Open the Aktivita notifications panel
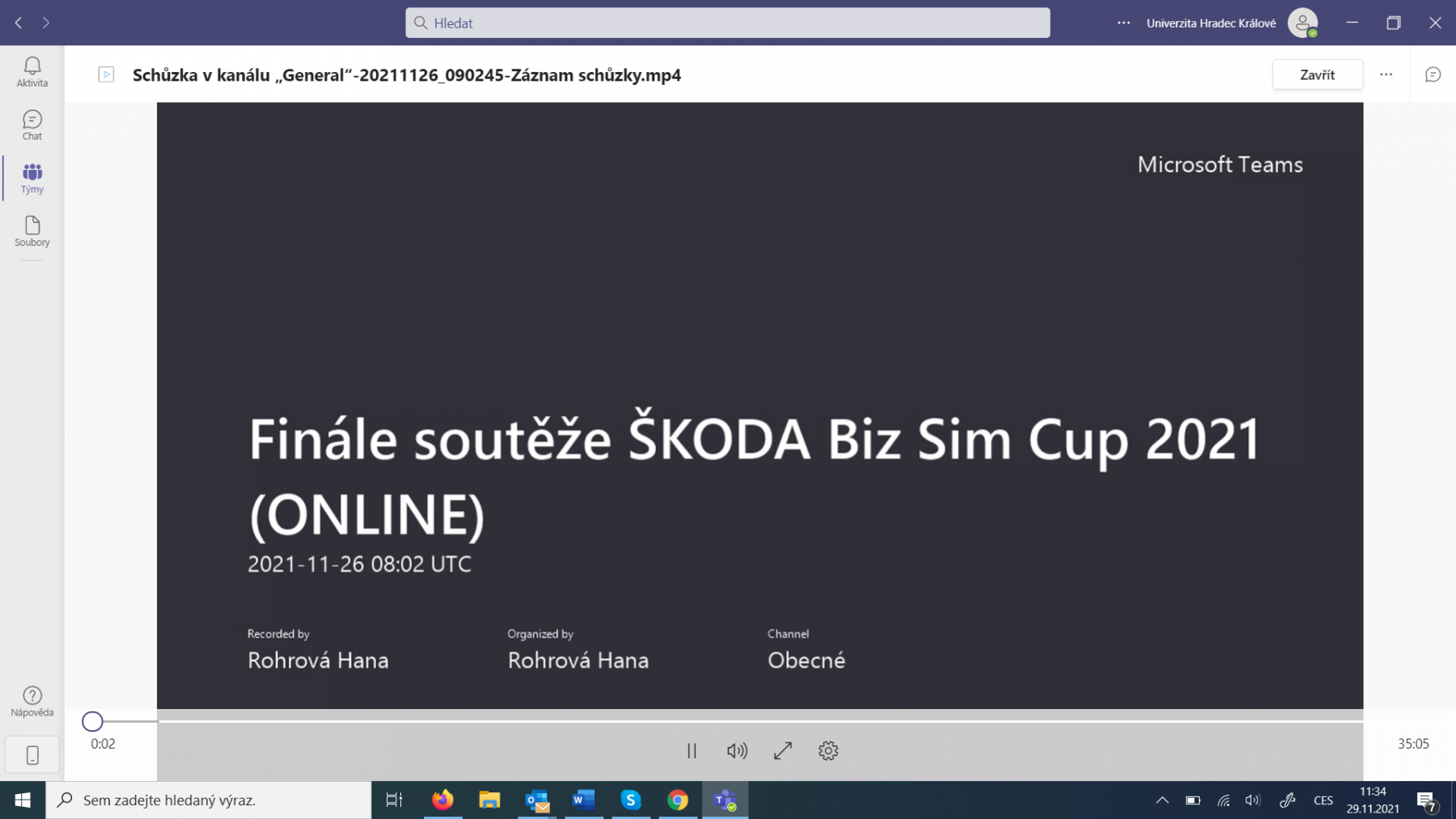Image resolution: width=1456 pixels, height=819 pixels. 32,71
